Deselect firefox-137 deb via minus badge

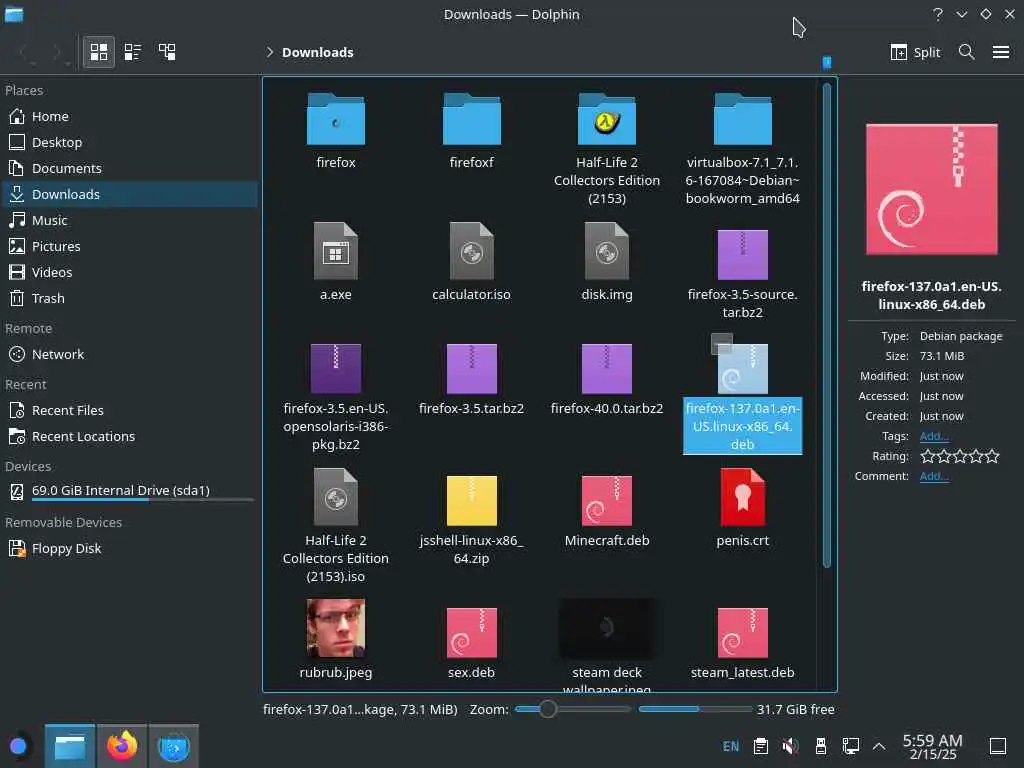722,343
